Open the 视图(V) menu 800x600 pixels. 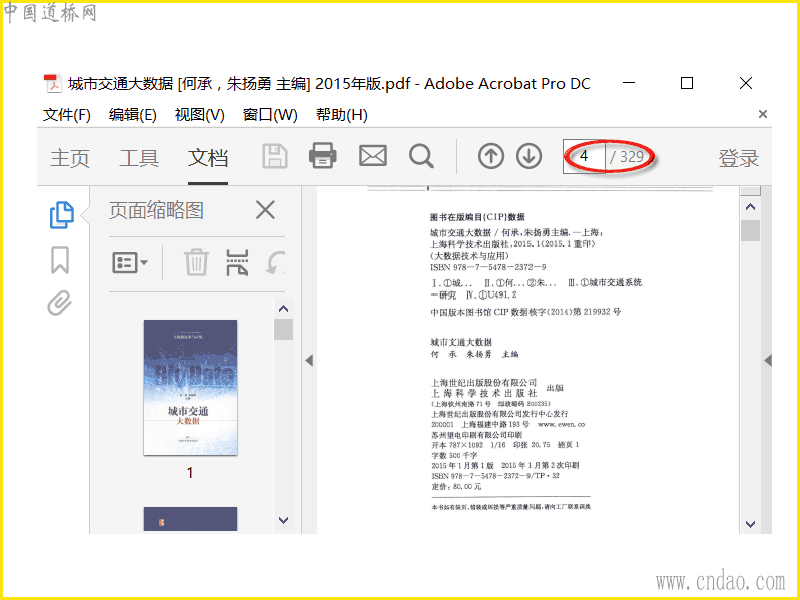click(199, 115)
